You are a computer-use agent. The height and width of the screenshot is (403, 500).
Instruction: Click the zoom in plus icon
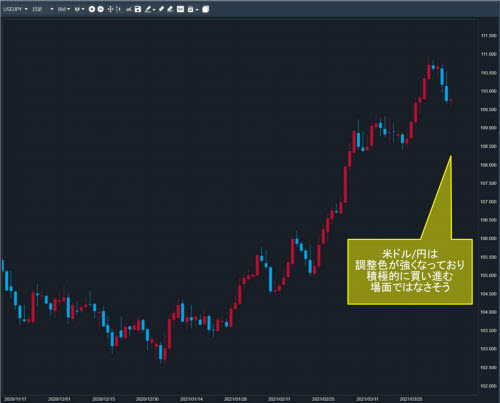click(92, 9)
